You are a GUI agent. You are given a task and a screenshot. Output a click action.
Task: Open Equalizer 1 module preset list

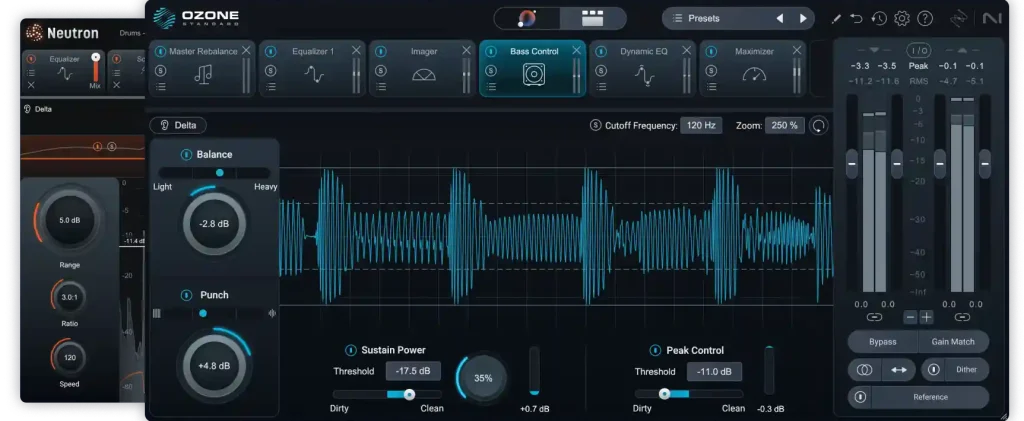[270, 86]
